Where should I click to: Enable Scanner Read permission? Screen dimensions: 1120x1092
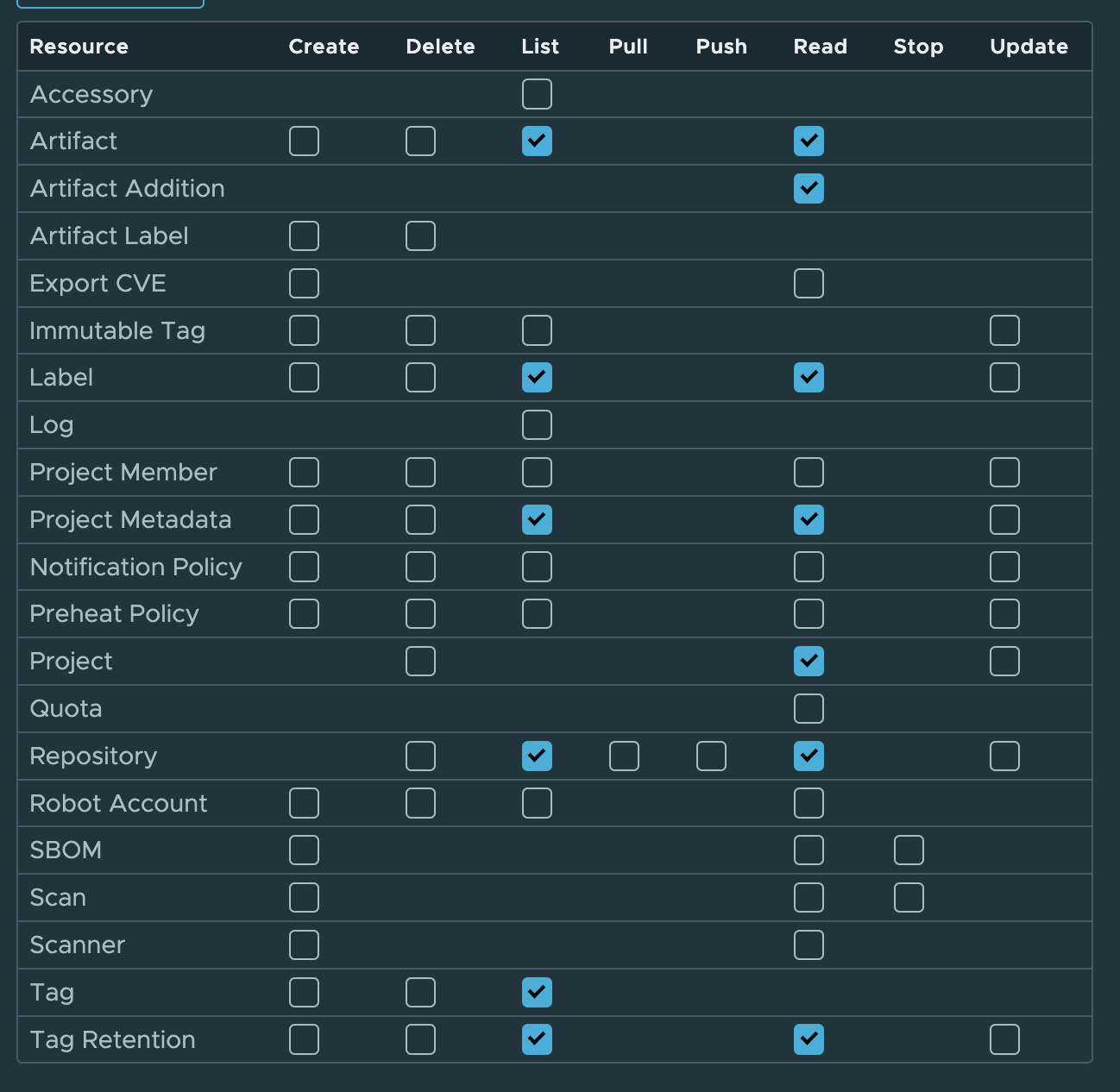click(809, 945)
